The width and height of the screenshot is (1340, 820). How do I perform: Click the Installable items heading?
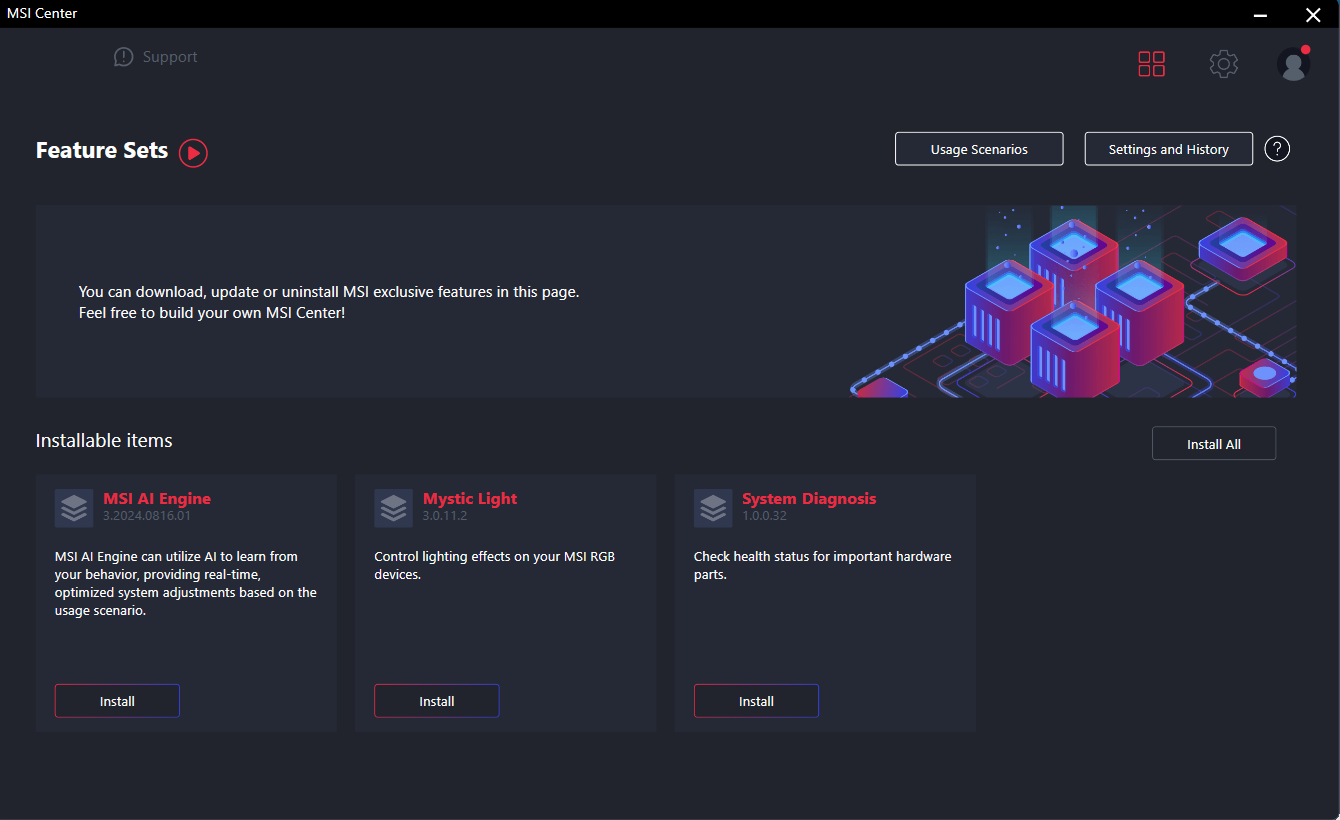pyautogui.click(x=104, y=440)
